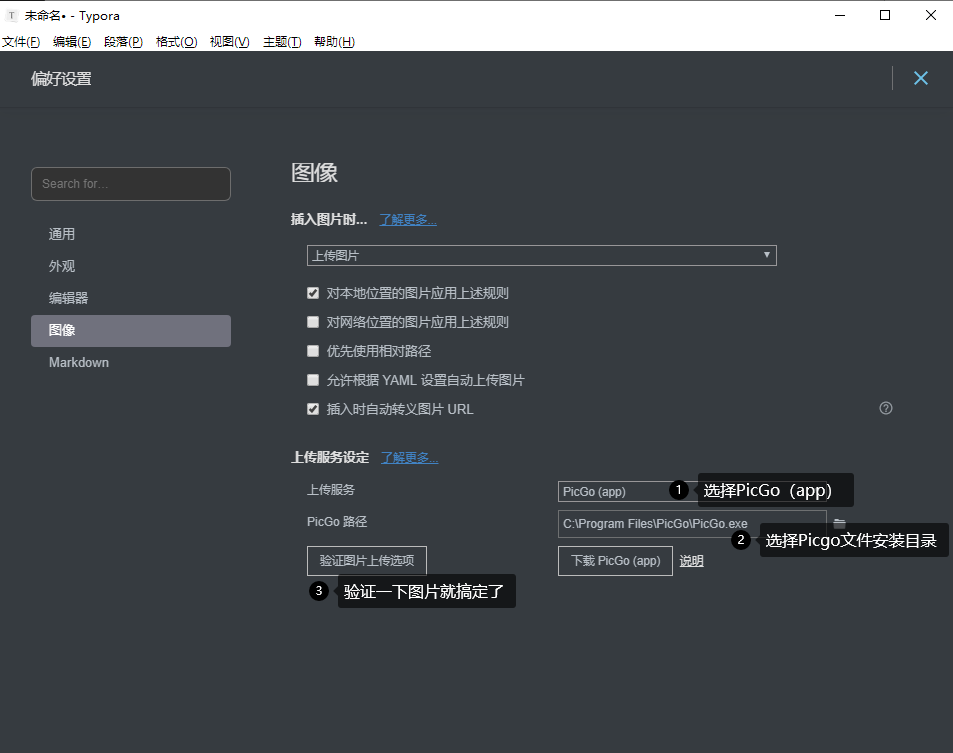Click the 上传服务 label
The width and height of the screenshot is (953, 753).
[x=331, y=489]
